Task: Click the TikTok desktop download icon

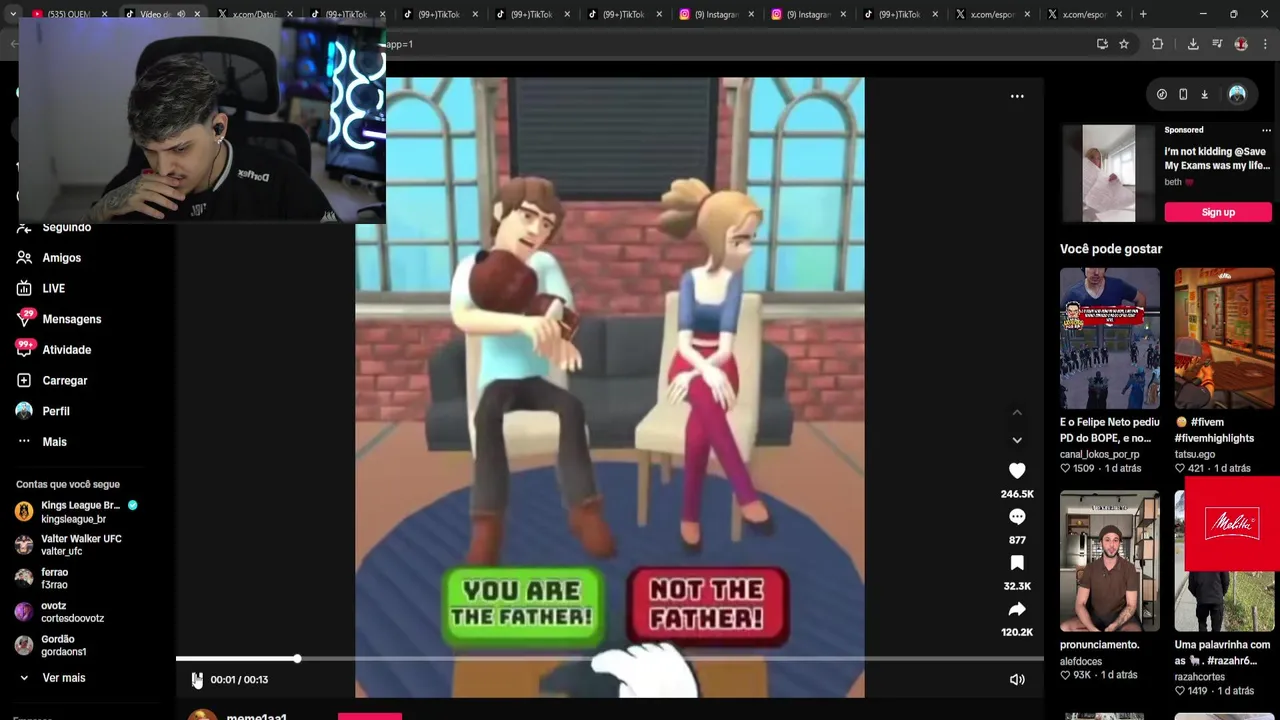Action: 1204,94
